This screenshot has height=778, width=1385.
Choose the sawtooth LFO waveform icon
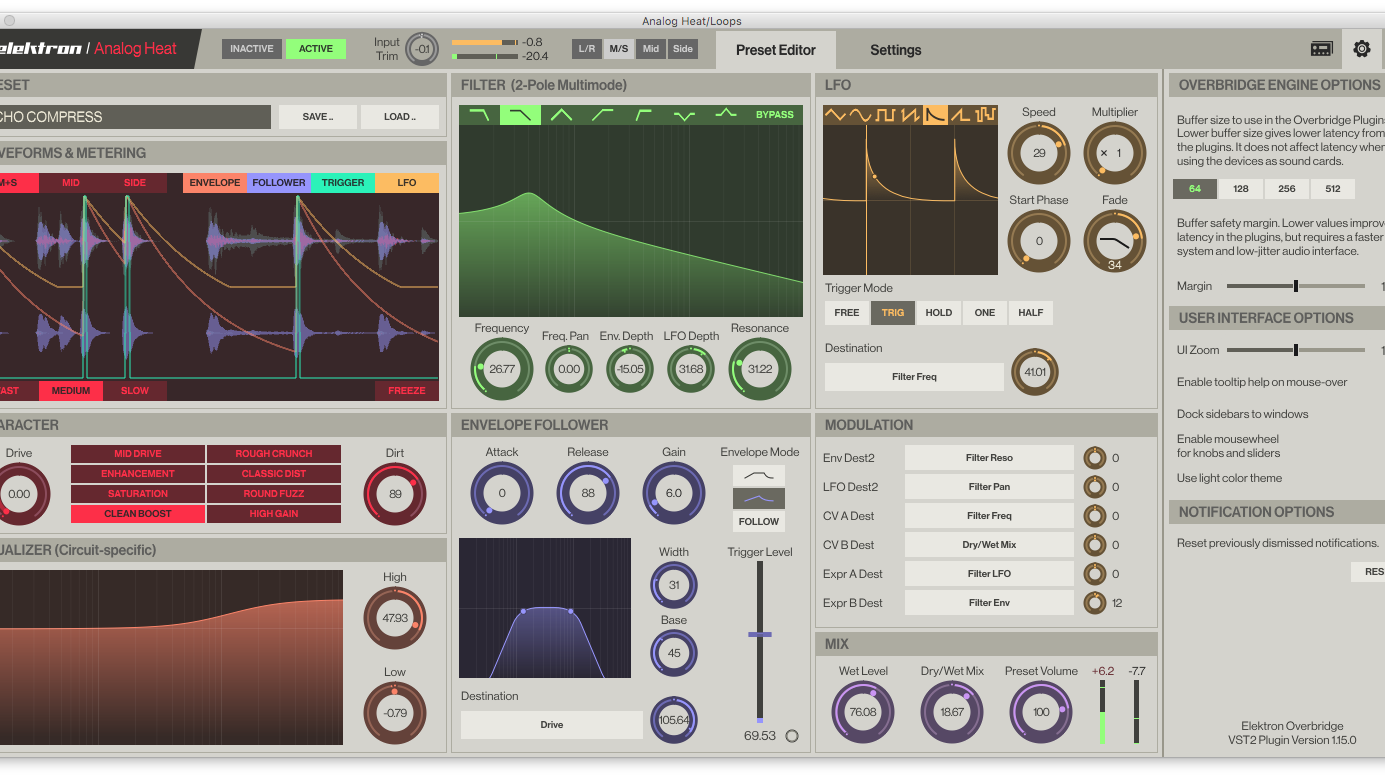tap(910, 115)
